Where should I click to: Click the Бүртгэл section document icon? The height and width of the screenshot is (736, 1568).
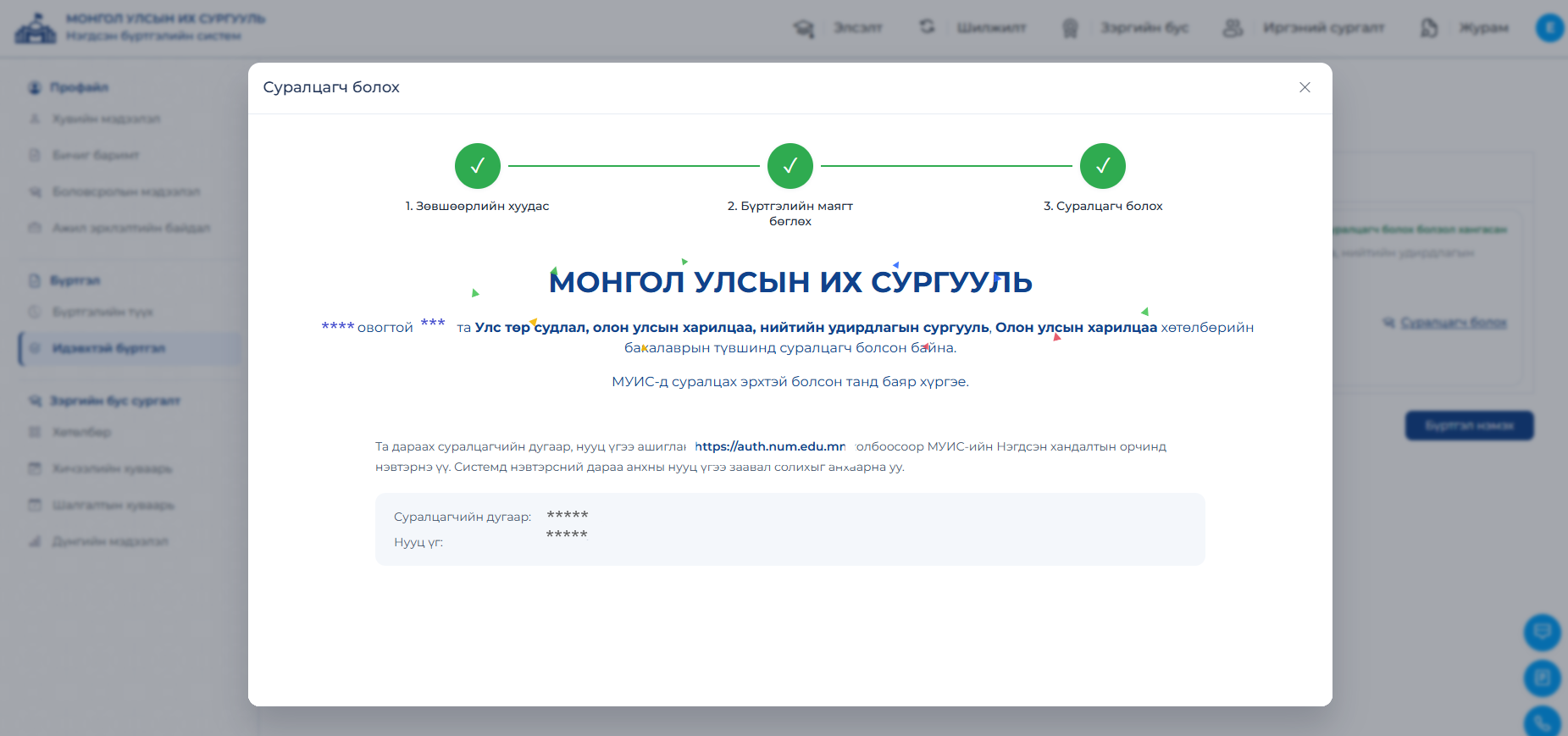click(x=35, y=280)
